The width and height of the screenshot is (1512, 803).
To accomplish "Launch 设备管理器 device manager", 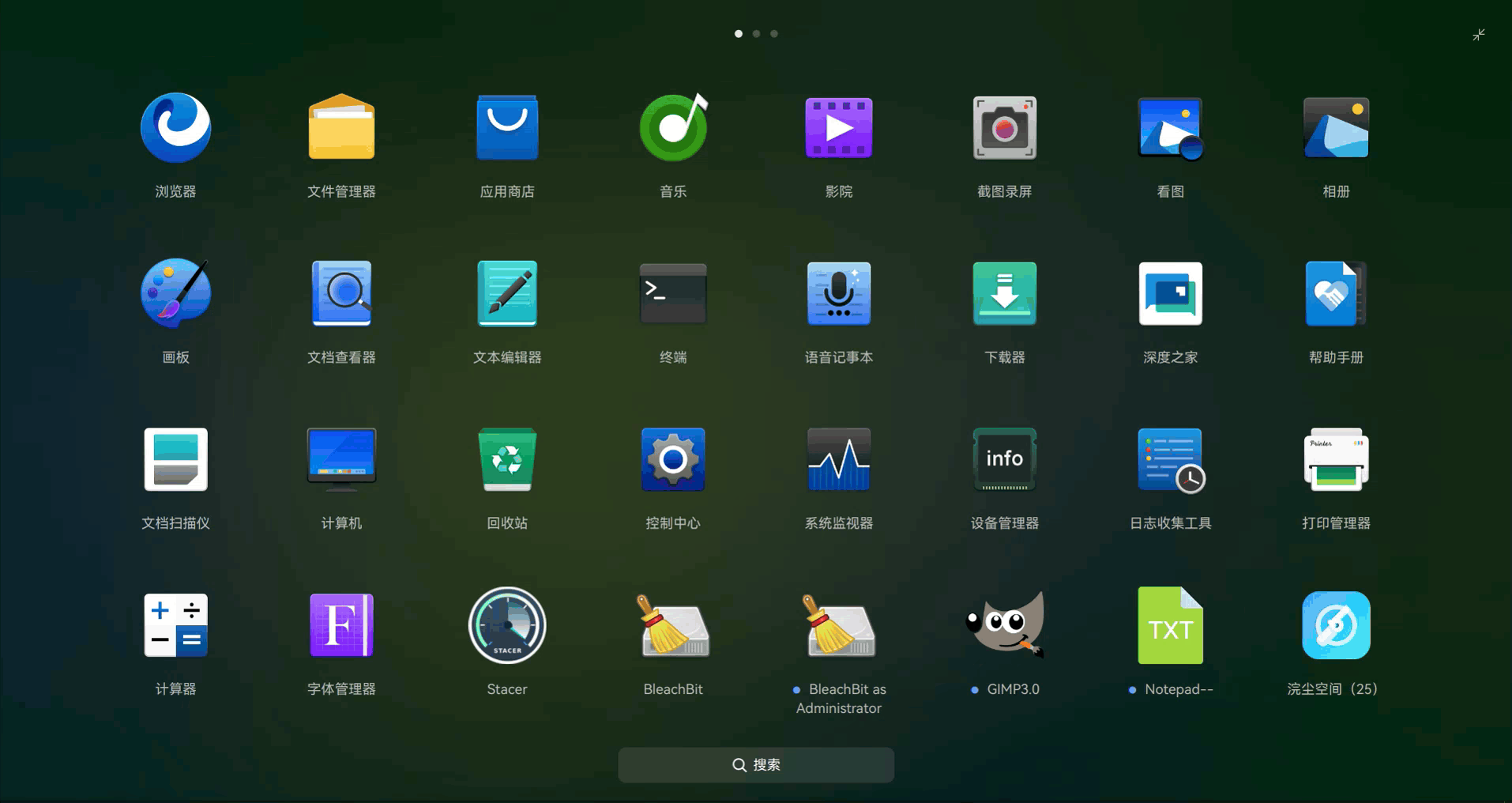I will pos(1005,459).
